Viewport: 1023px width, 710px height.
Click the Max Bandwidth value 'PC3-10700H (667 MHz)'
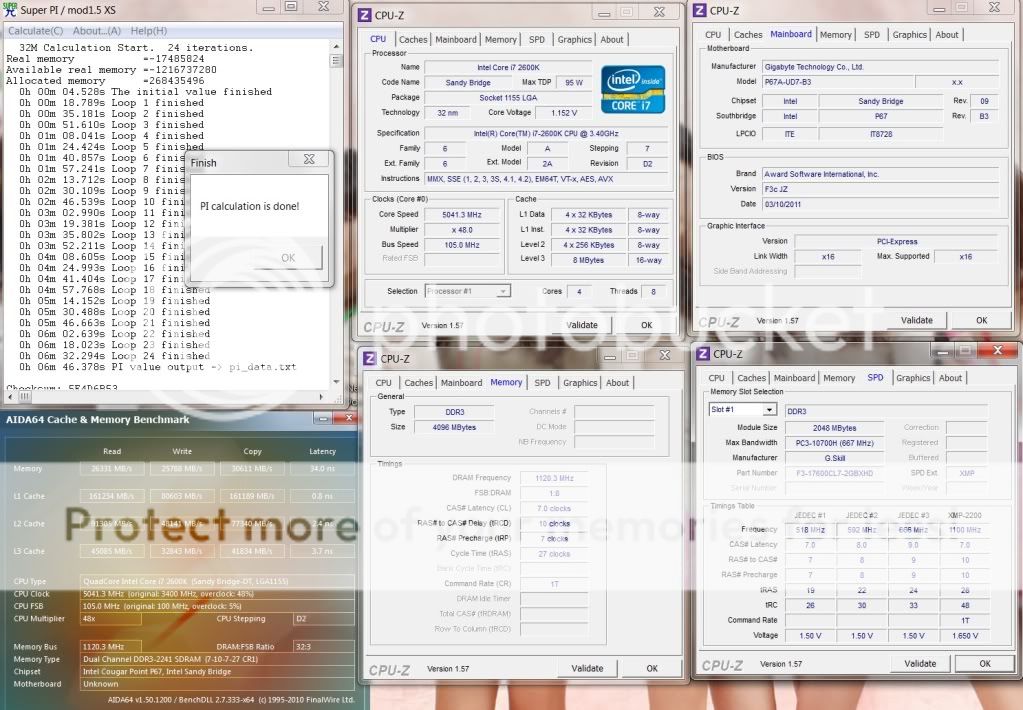[x=834, y=443]
